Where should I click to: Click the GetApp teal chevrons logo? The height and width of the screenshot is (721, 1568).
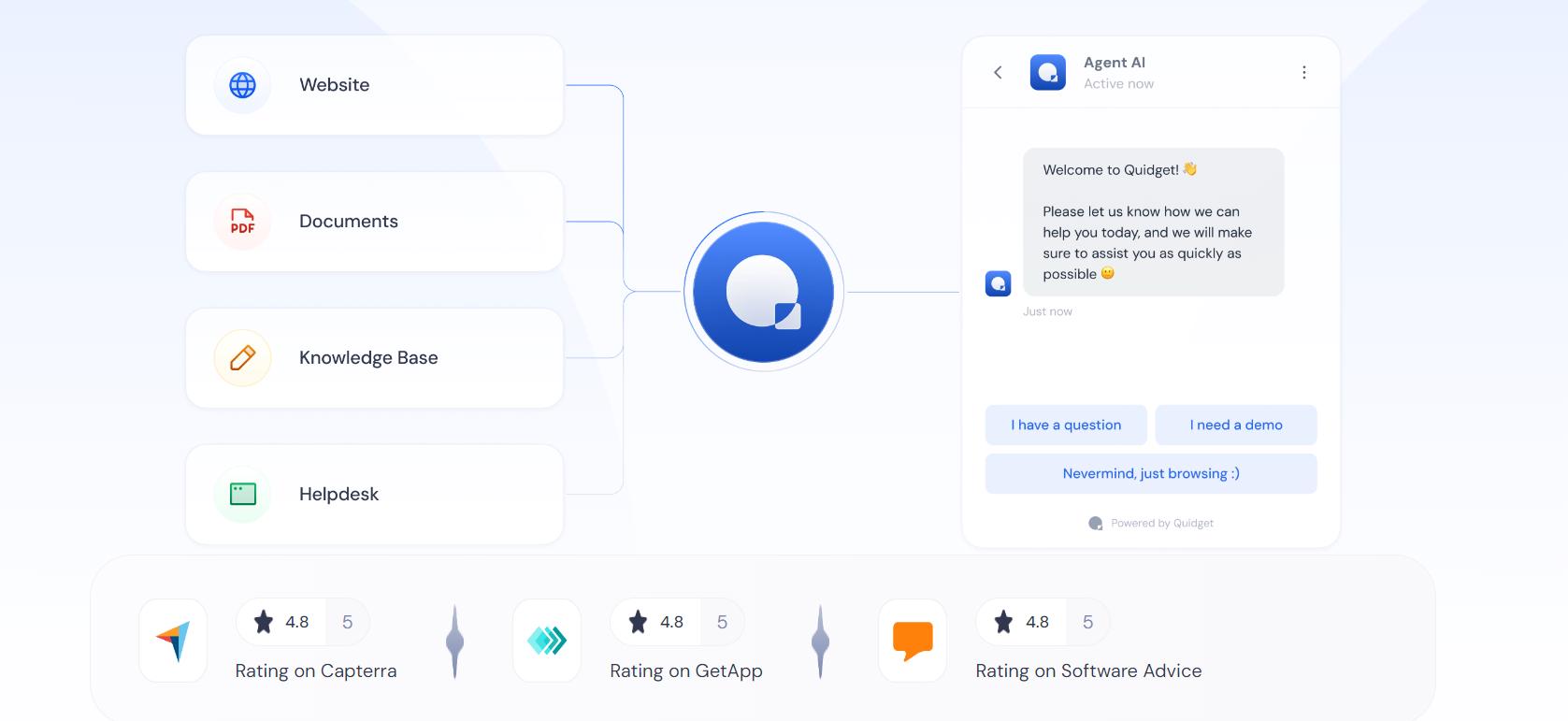[547, 641]
